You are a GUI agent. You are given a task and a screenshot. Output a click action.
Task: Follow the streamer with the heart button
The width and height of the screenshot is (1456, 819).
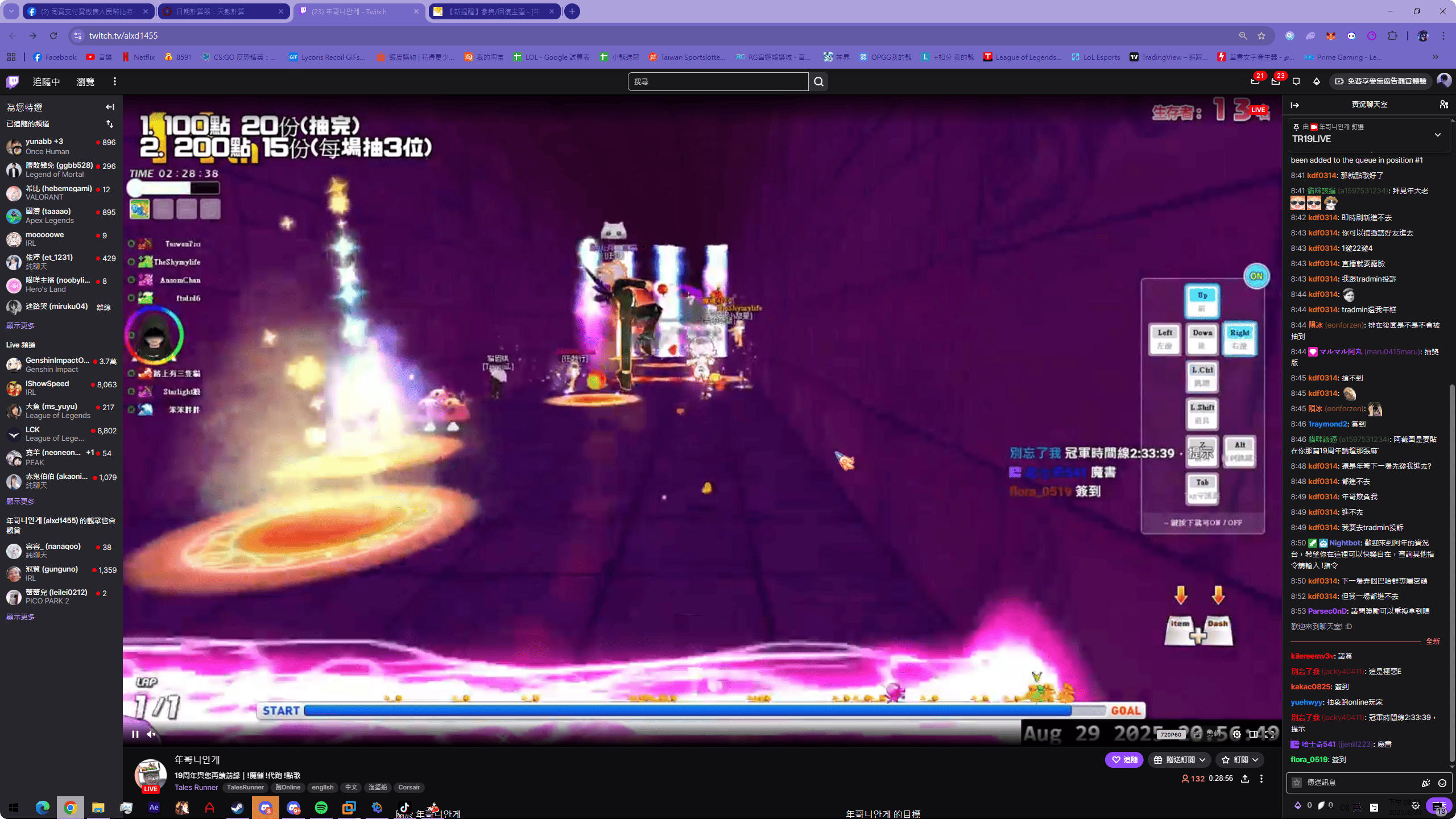[1124, 760]
